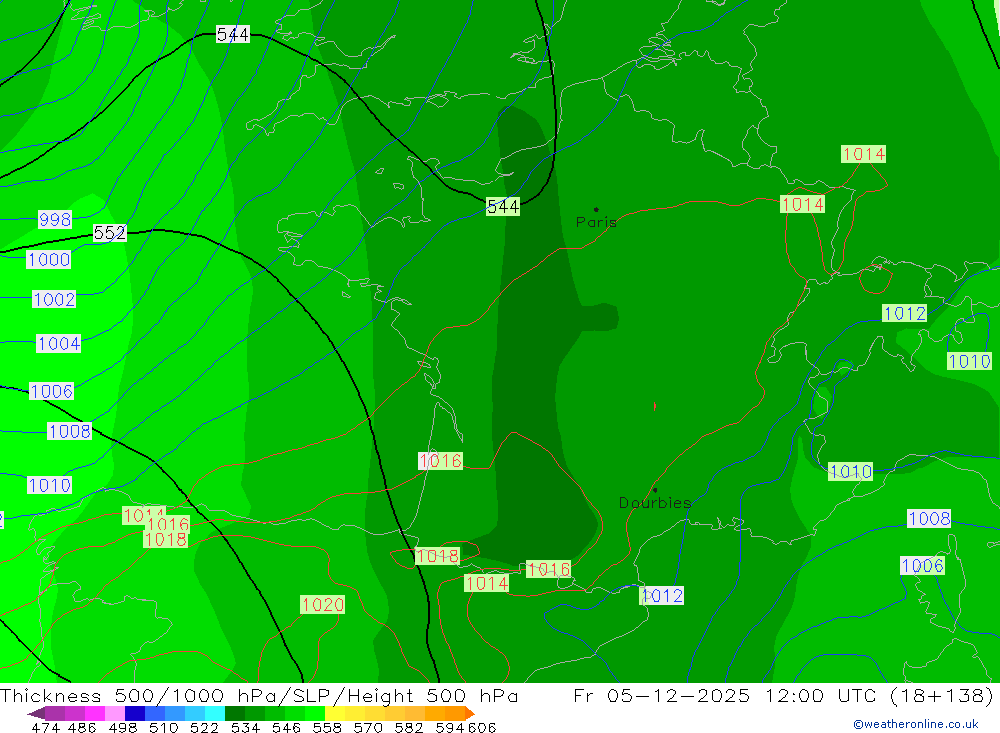The image size is (1000, 733).
Task: Click the 1000 isobar label
Action: 48,260
